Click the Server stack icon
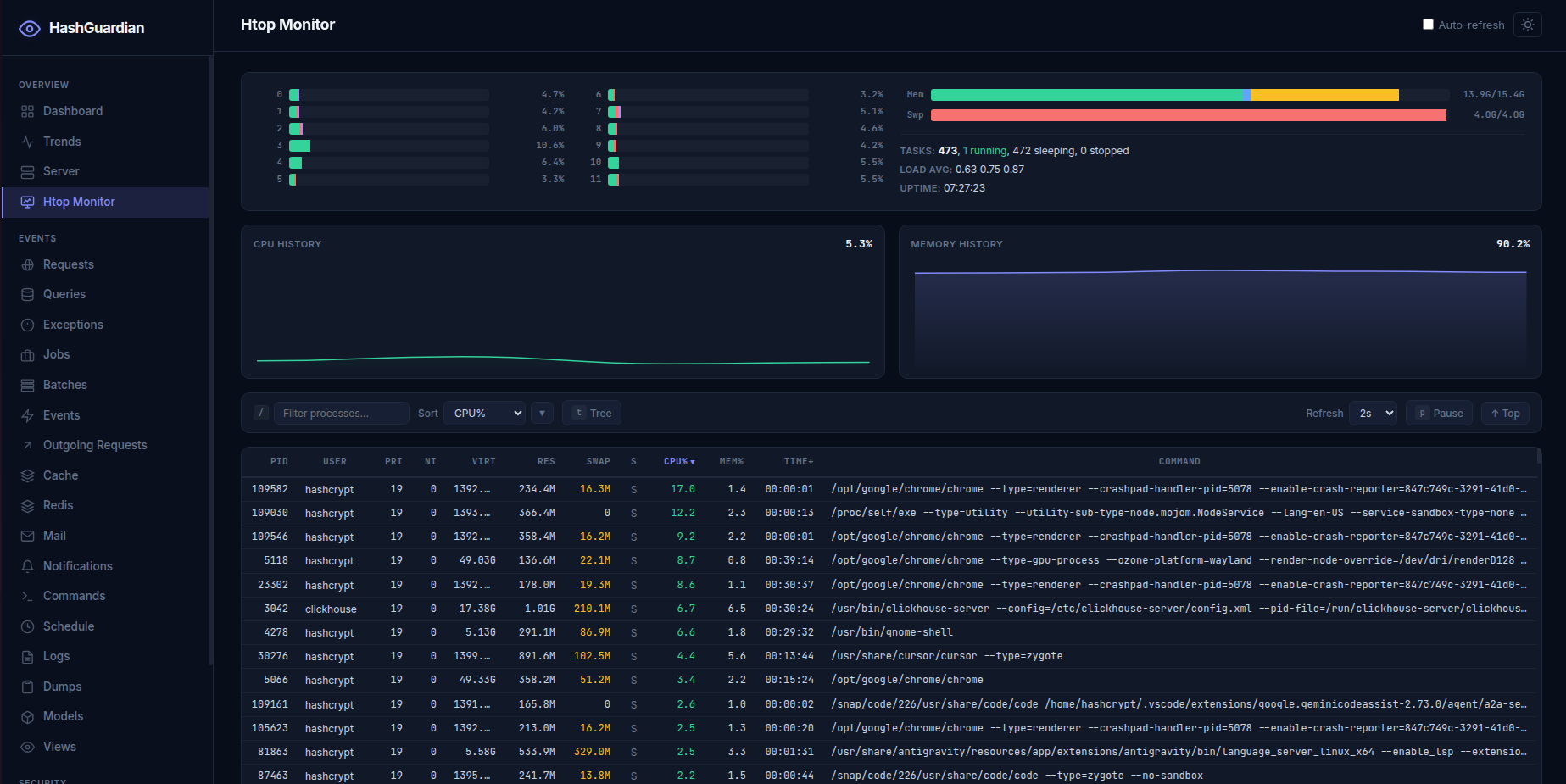This screenshot has width=1566, height=784. 27,171
